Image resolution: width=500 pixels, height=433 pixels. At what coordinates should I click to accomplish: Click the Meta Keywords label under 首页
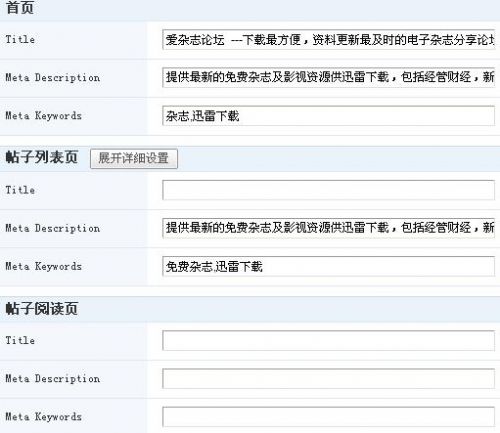click(43, 116)
